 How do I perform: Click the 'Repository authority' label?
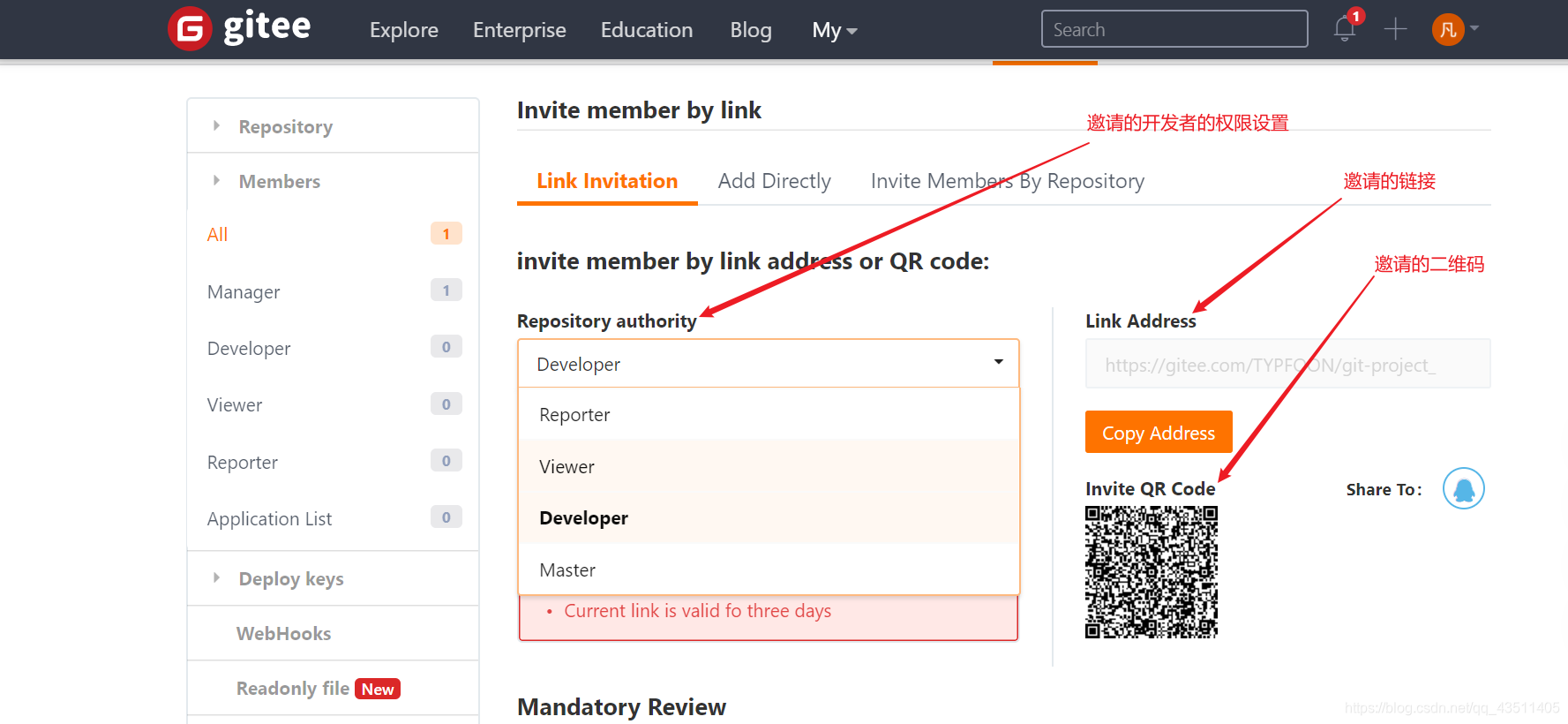point(607,321)
